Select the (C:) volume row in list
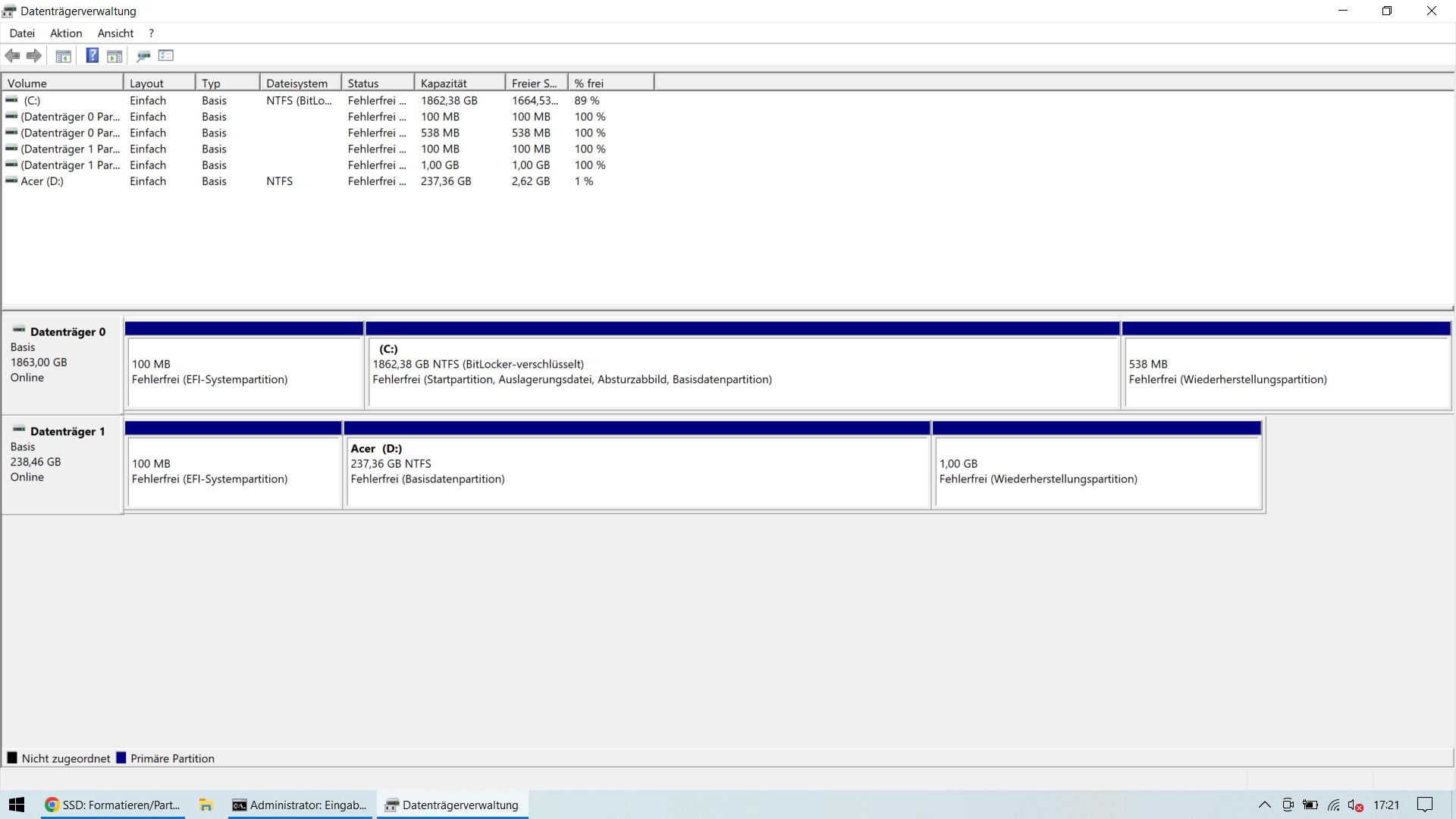 click(32, 100)
